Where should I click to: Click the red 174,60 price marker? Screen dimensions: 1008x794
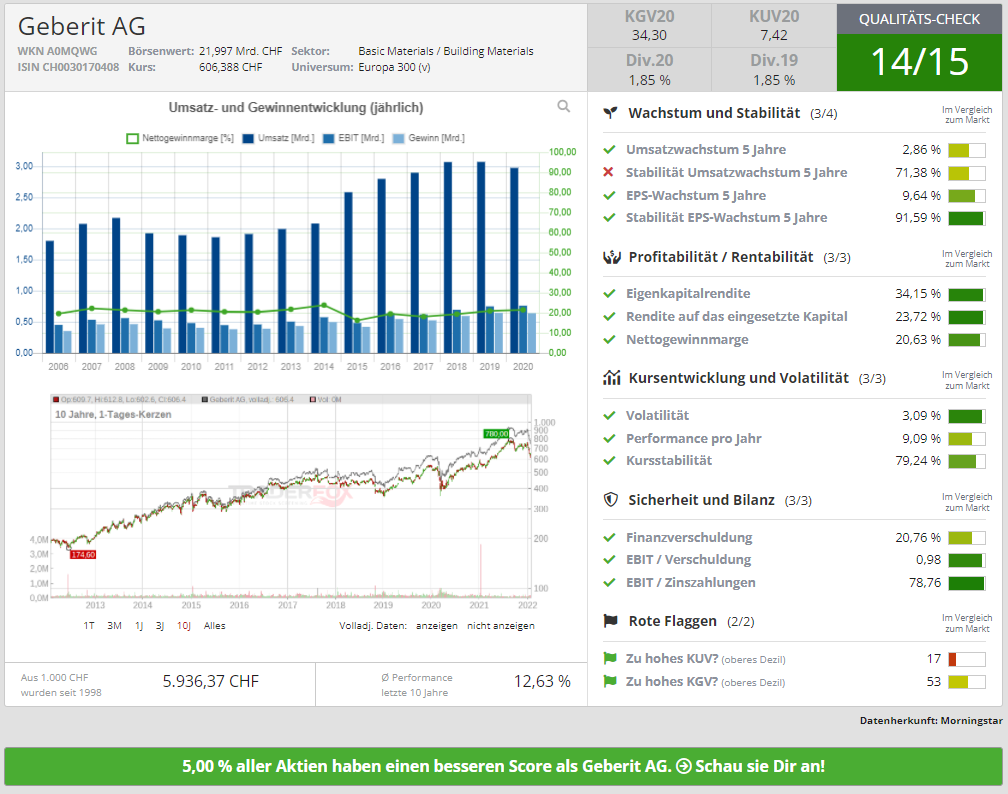coord(83,554)
